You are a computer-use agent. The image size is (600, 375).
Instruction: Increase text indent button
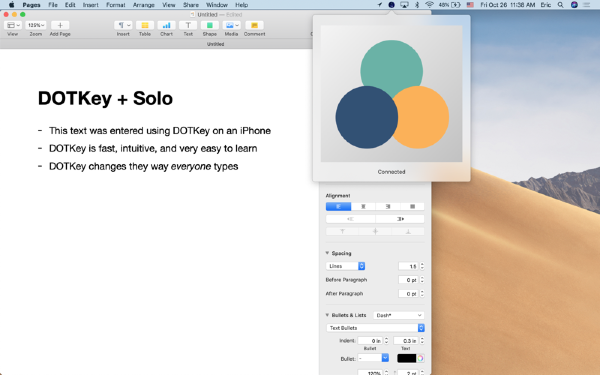400,219
